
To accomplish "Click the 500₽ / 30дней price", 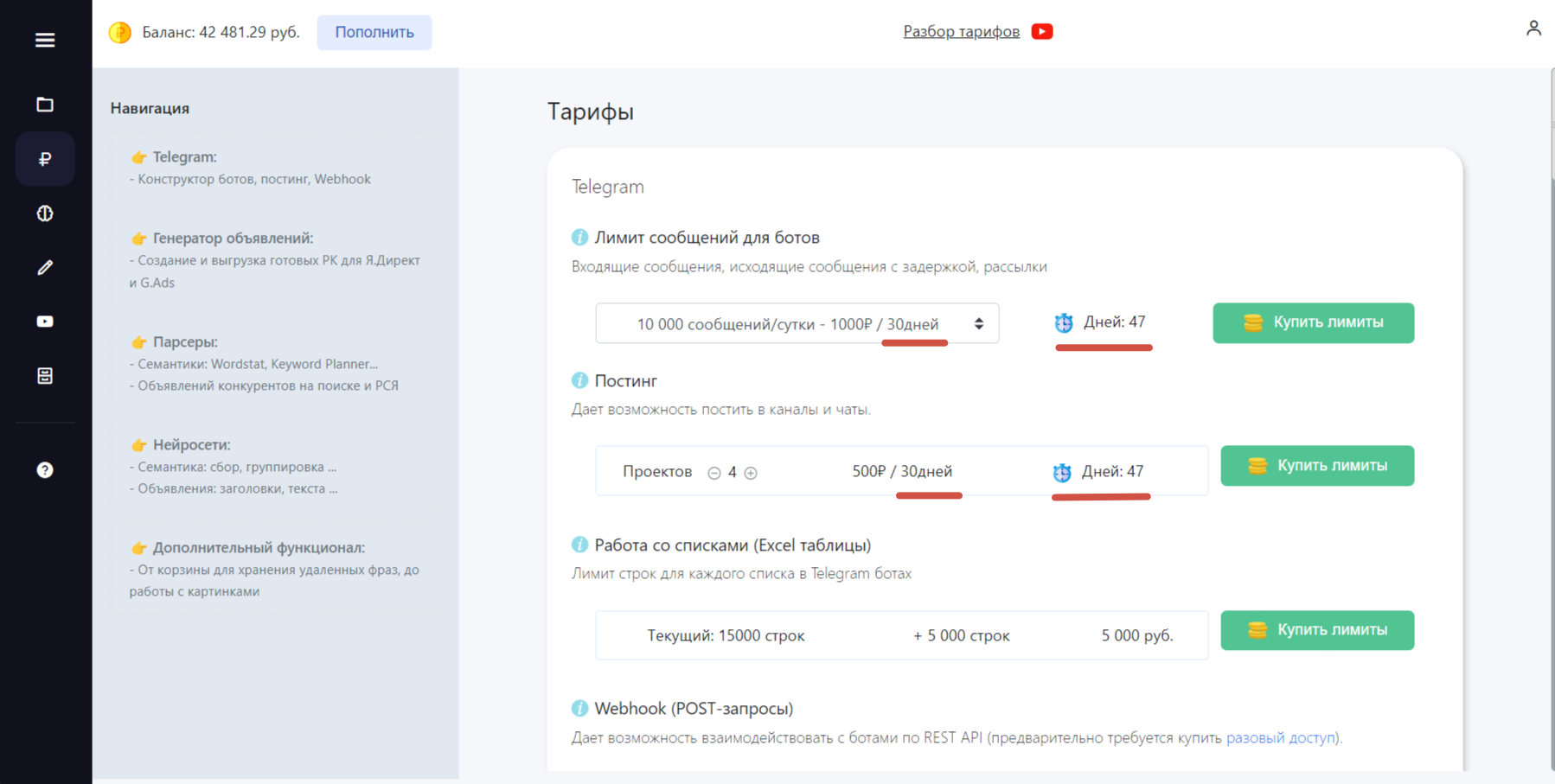I will (902, 471).
